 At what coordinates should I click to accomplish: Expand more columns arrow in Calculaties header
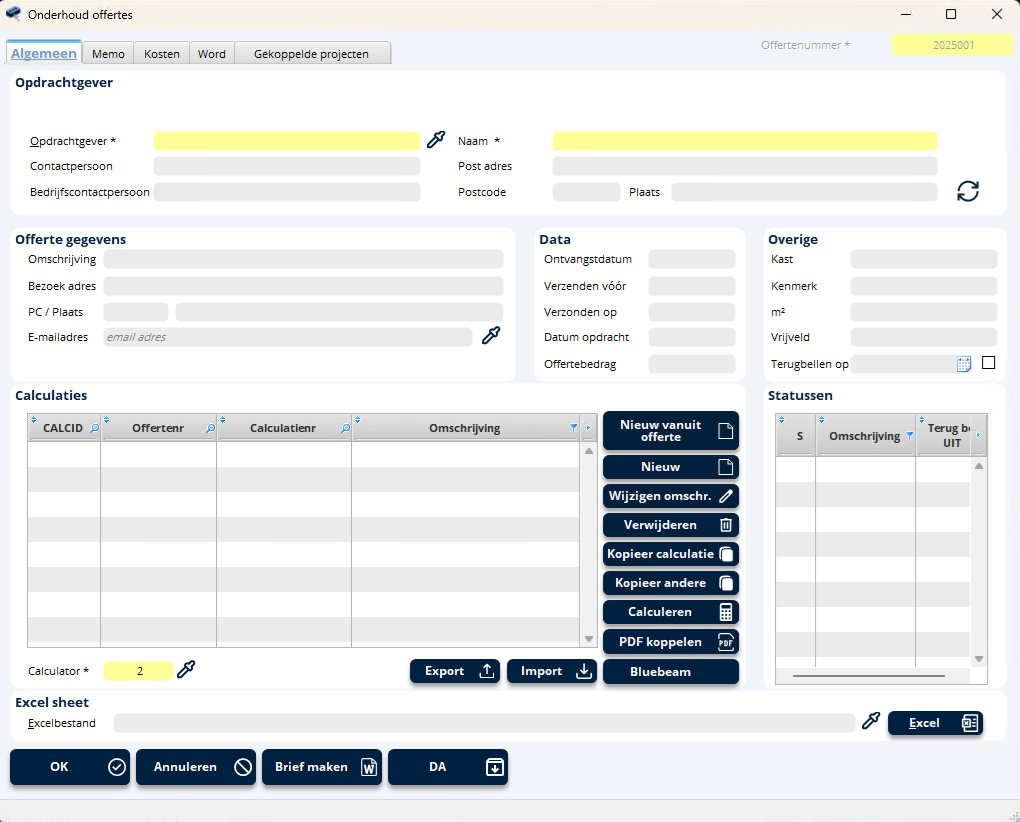point(588,428)
